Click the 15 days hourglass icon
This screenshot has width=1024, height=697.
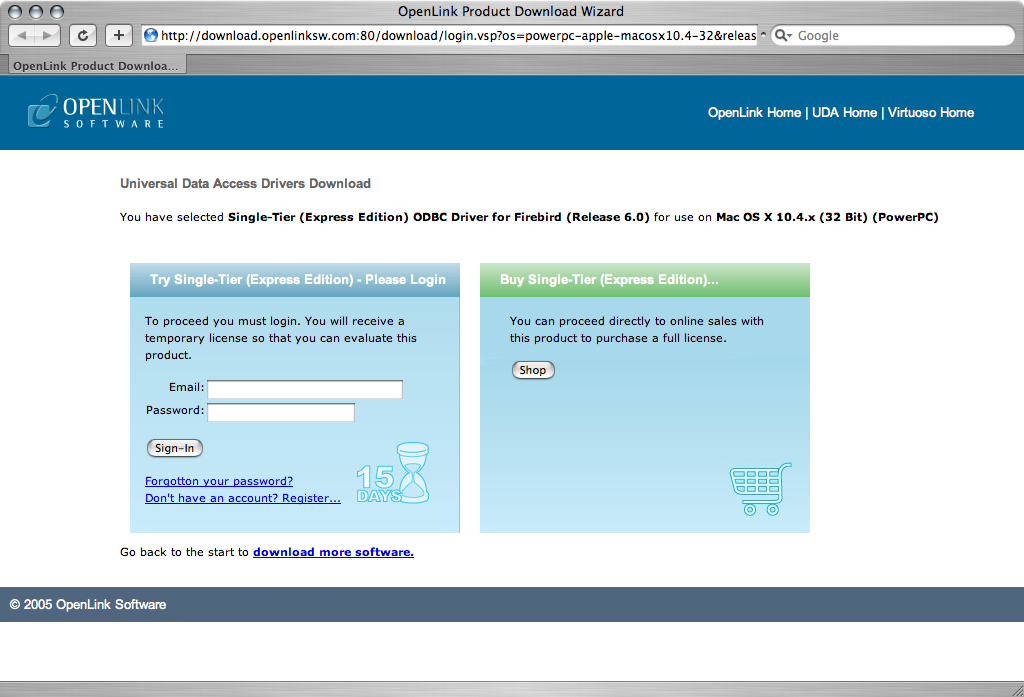click(x=394, y=473)
